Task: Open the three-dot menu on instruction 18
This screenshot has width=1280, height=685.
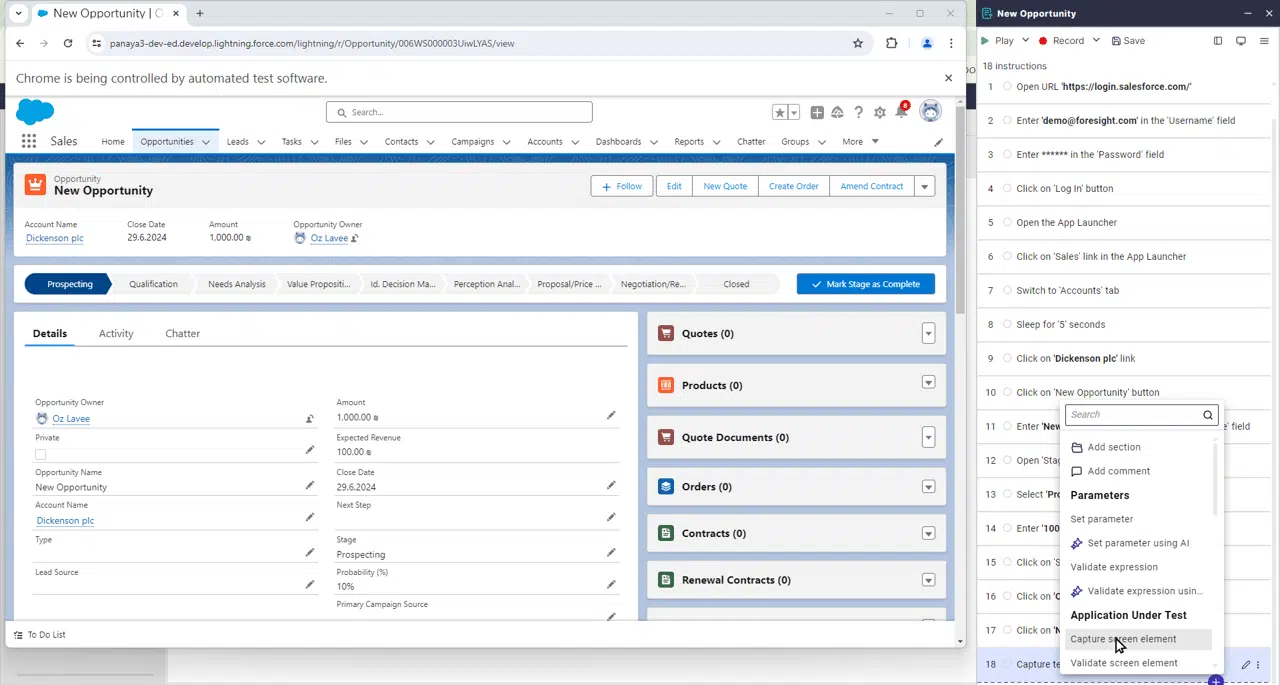Action: pos(1258,664)
